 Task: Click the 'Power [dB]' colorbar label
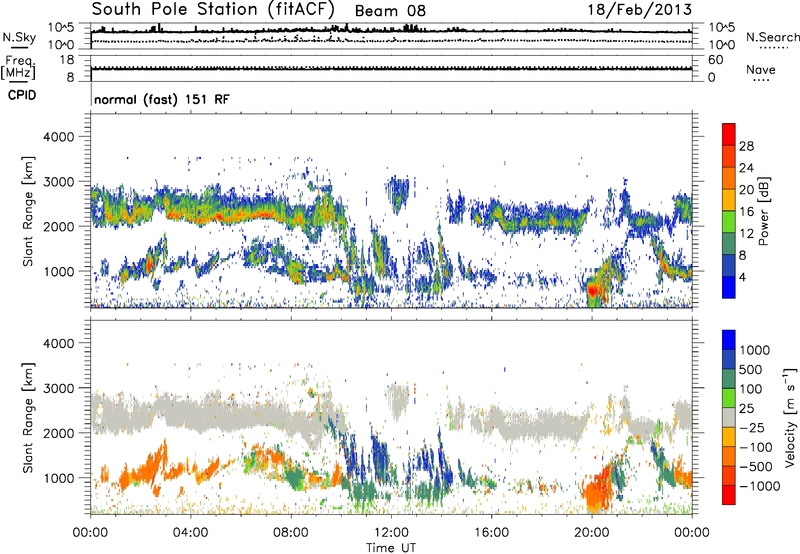pyautogui.click(x=763, y=211)
